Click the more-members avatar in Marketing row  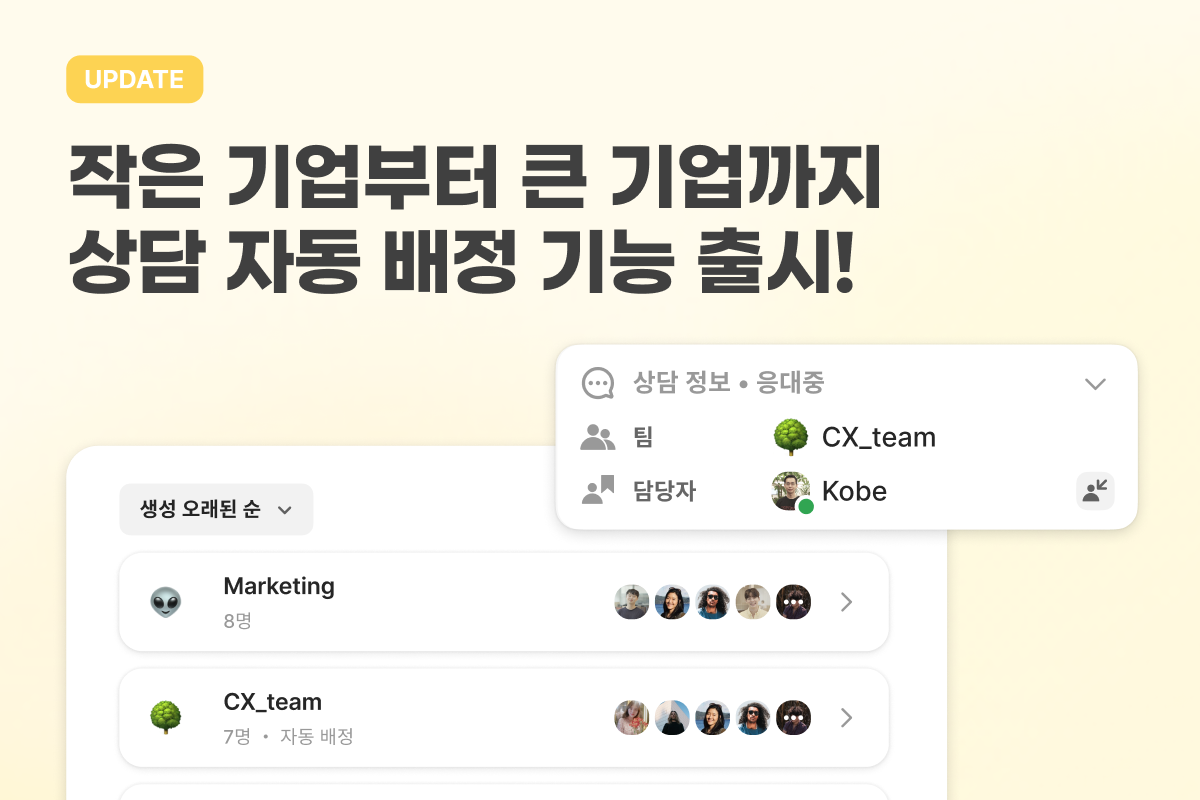794,602
